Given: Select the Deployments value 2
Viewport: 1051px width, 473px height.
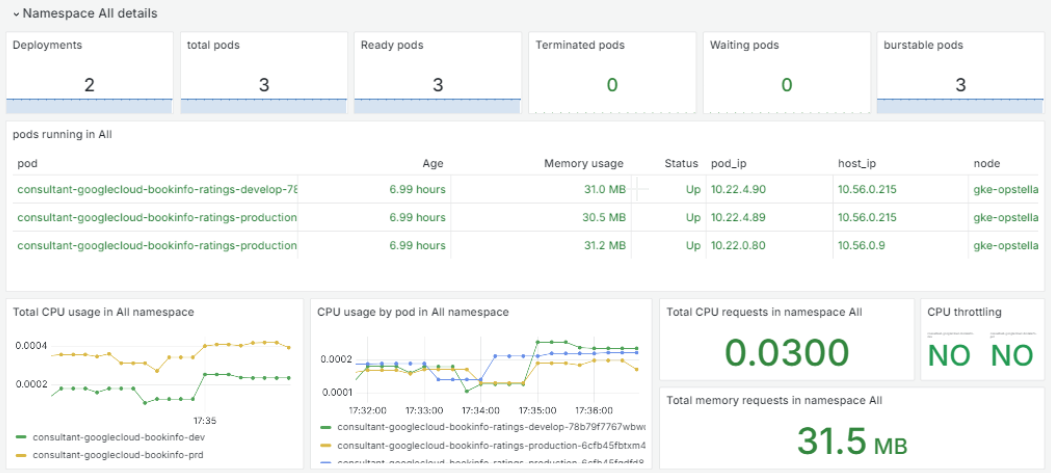Looking at the screenshot, I should tap(89, 85).
